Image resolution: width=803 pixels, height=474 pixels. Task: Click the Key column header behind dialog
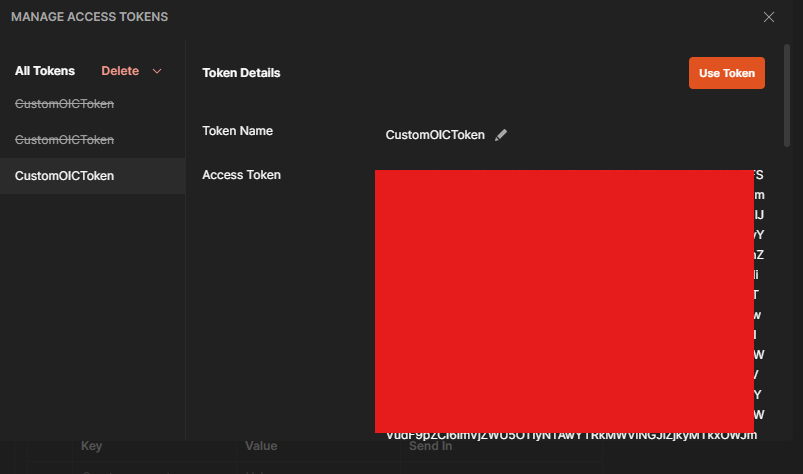91,446
